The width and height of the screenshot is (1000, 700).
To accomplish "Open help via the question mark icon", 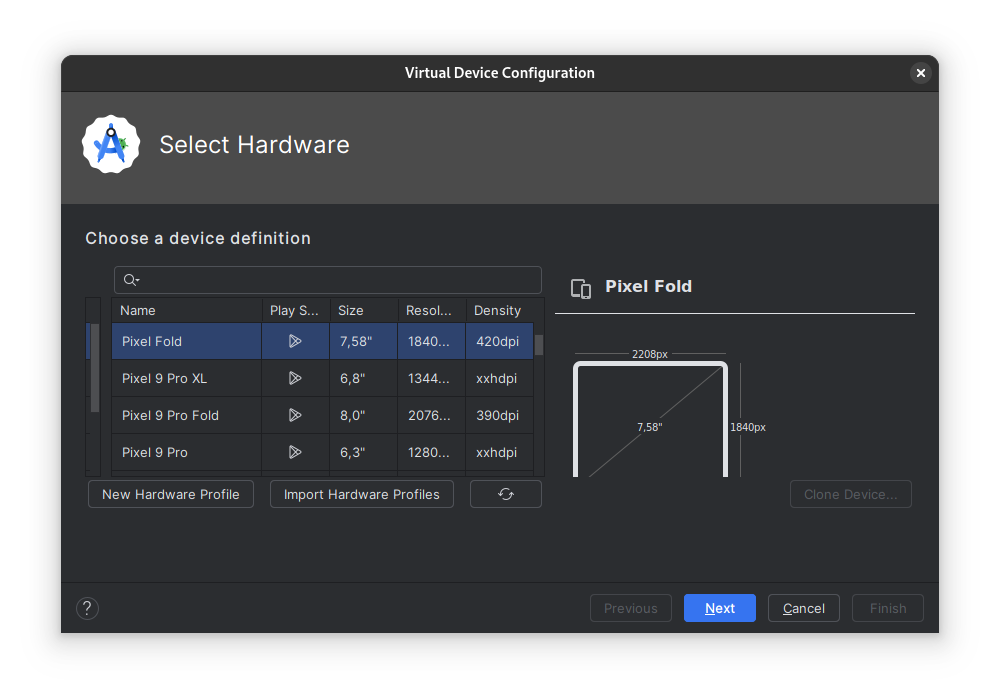I will [x=87, y=608].
